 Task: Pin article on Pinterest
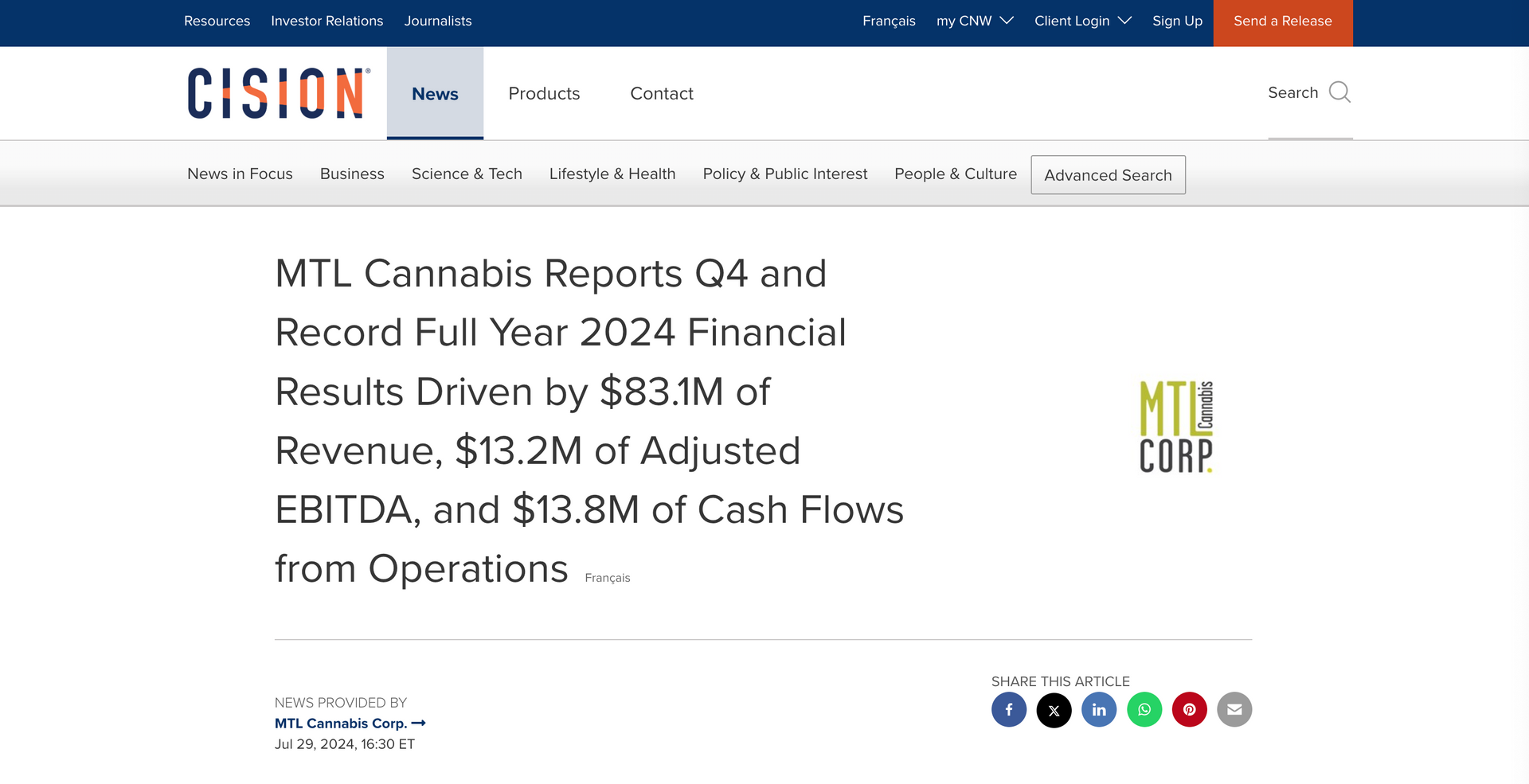[1189, 709]
